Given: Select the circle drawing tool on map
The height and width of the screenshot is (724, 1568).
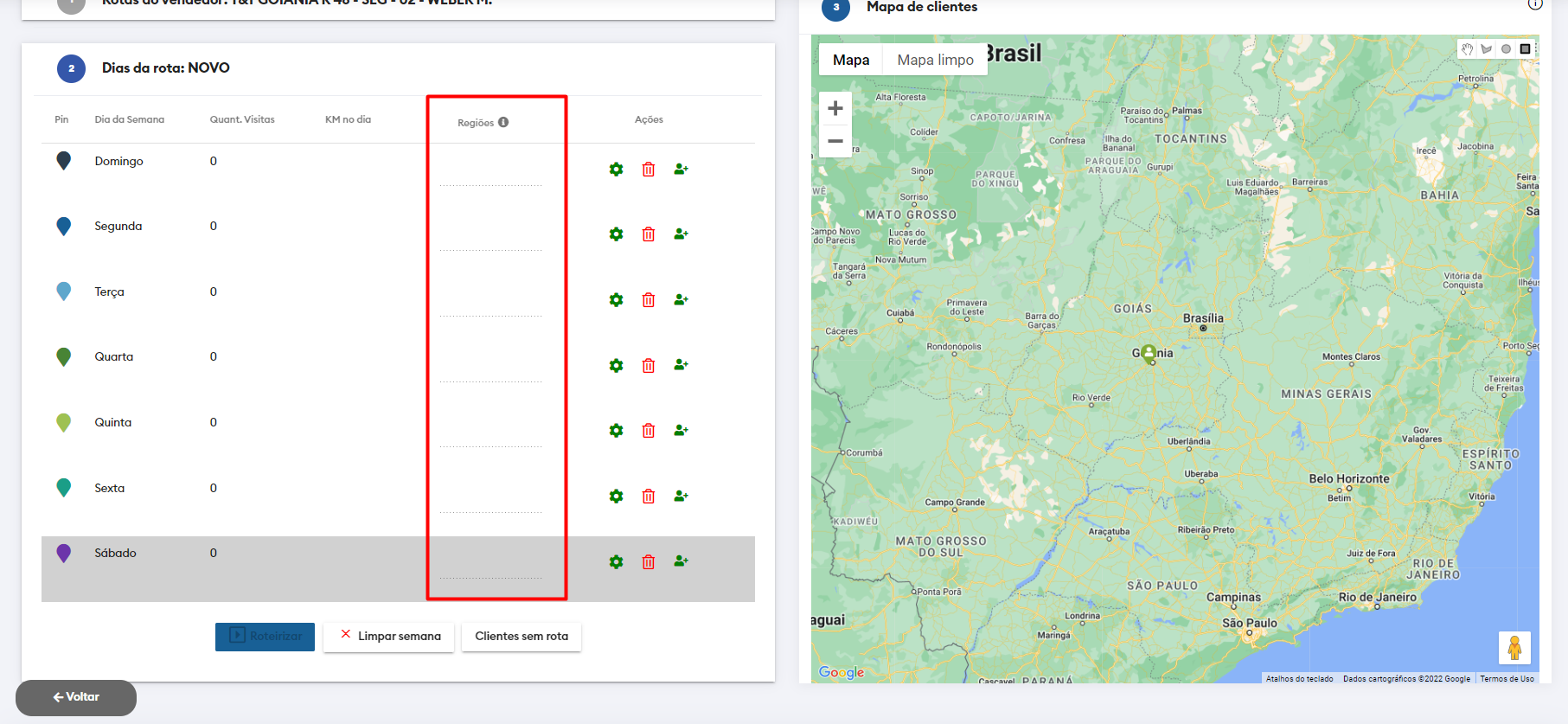Looking at the screenshot, I should coord(1506,49).
